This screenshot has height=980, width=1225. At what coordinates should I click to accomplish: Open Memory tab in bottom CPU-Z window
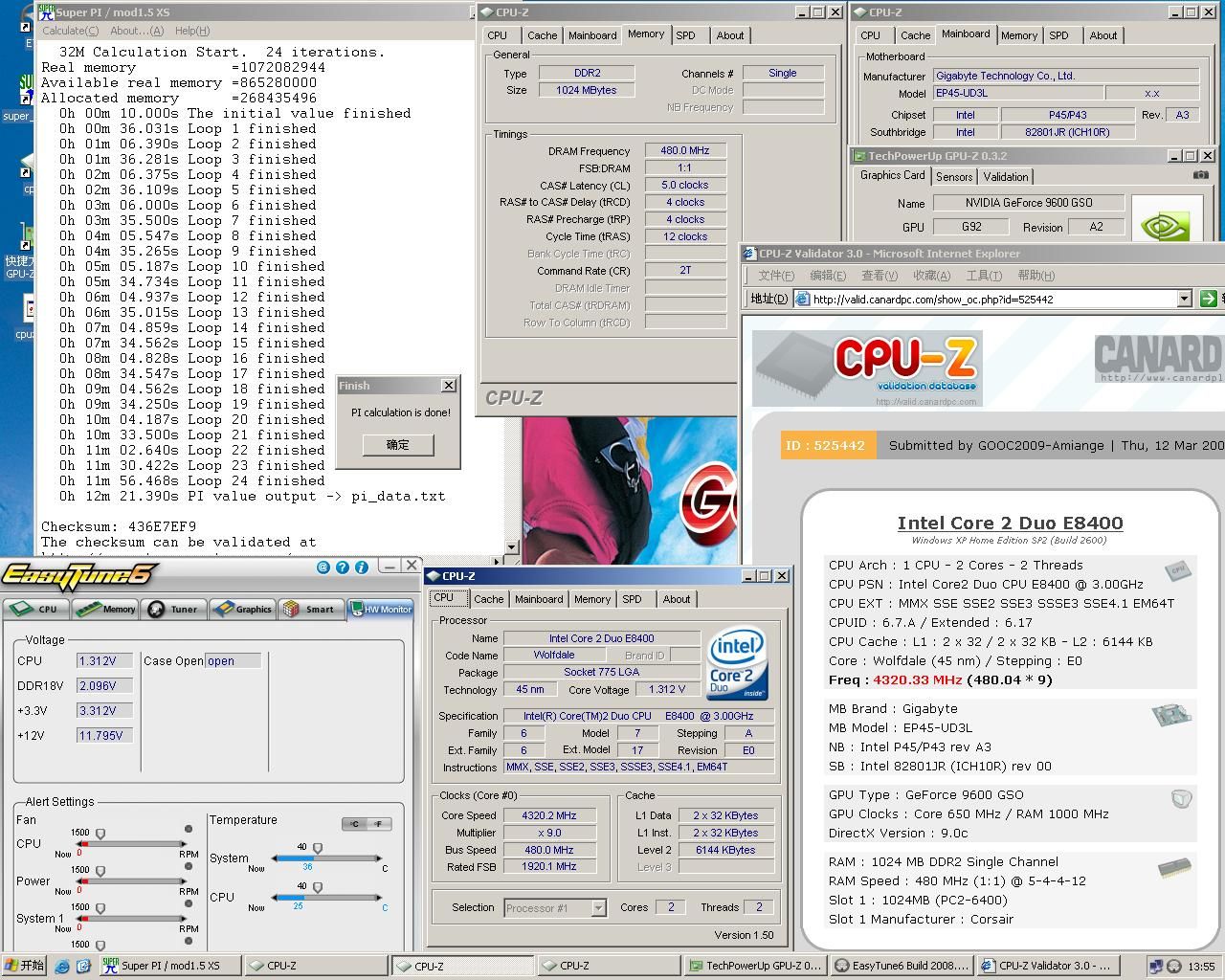pos(592,599)
